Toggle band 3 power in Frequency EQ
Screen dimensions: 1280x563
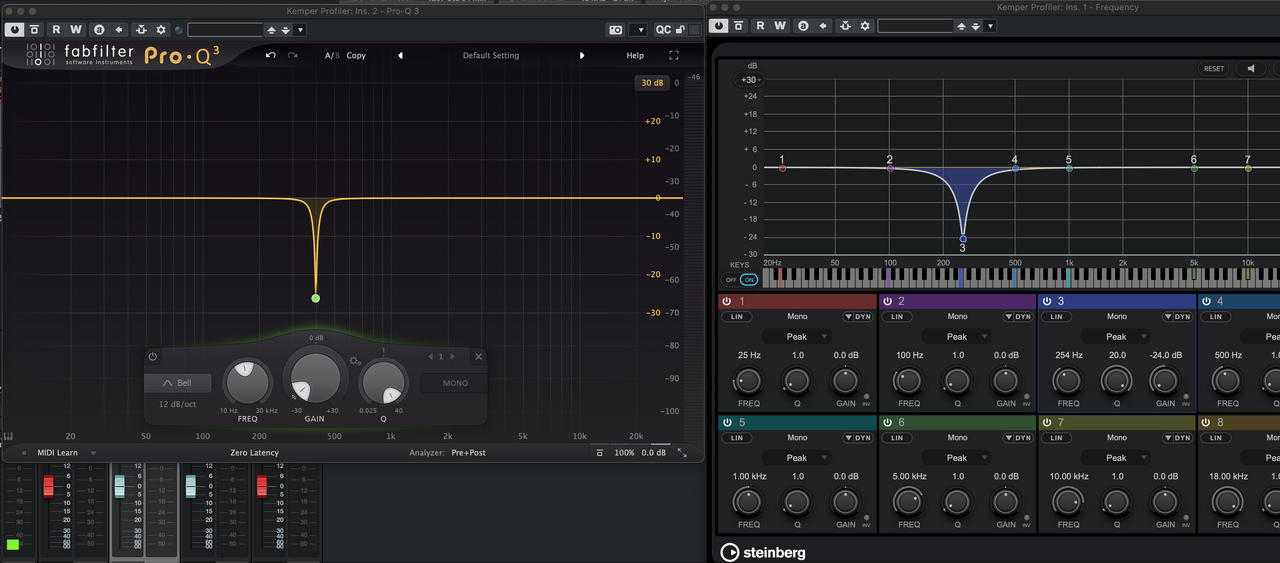tap(1047, 301)
